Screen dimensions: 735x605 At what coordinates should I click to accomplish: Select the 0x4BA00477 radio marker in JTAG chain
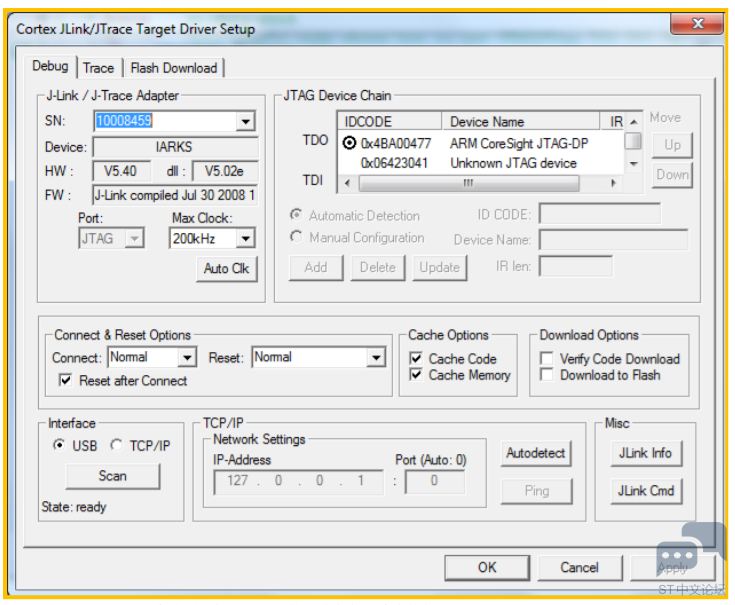click(x=349, y=142)
